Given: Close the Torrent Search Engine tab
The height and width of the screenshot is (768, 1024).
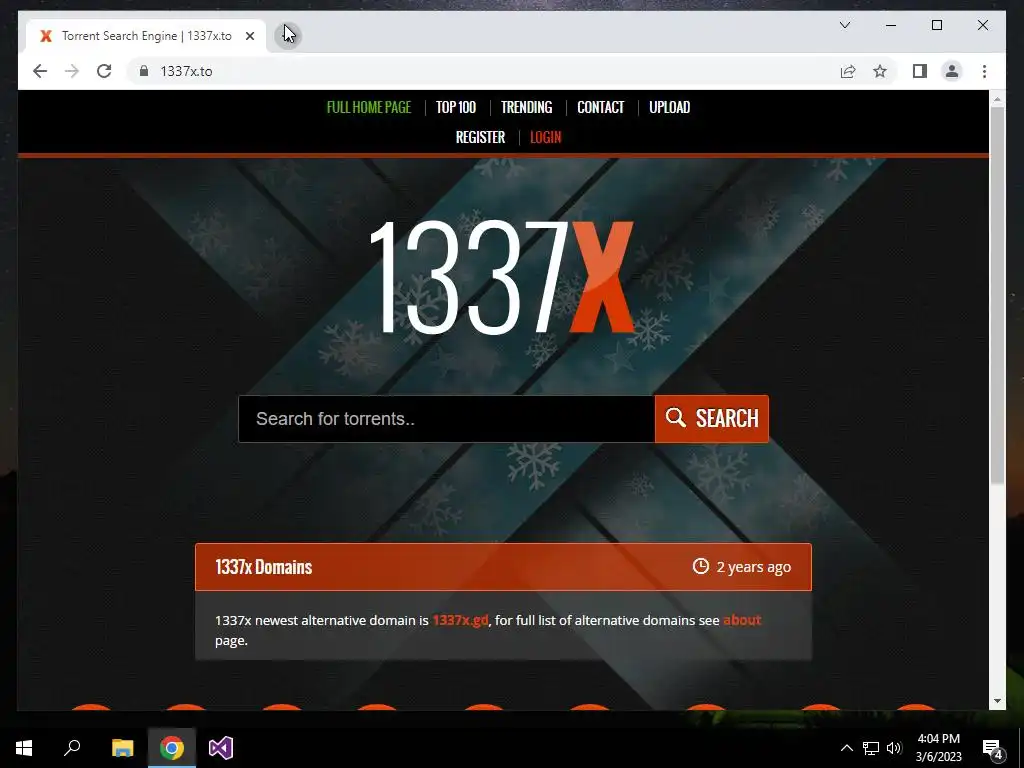Looking at the screenshot, I should click(249, 36).
